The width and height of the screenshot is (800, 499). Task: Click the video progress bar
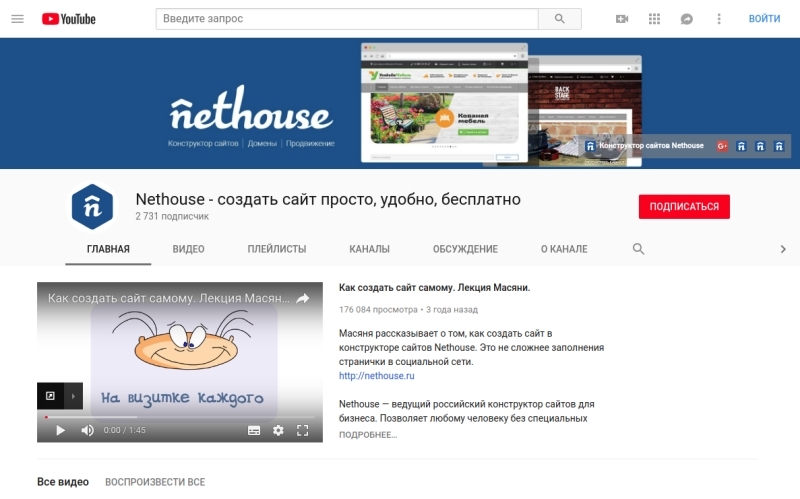tap(180, 417)
